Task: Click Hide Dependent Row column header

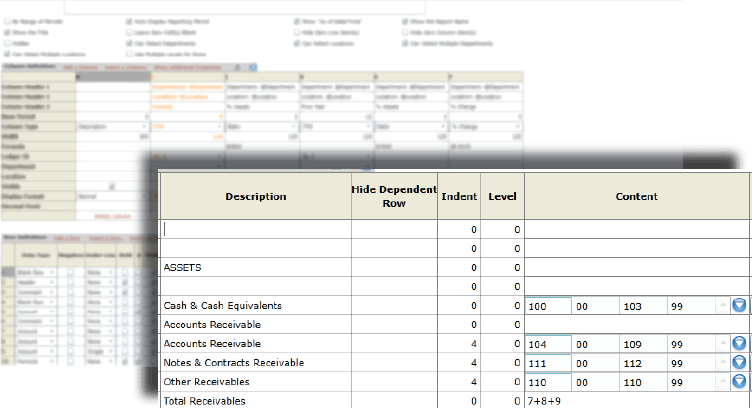Action: [394, 196]
